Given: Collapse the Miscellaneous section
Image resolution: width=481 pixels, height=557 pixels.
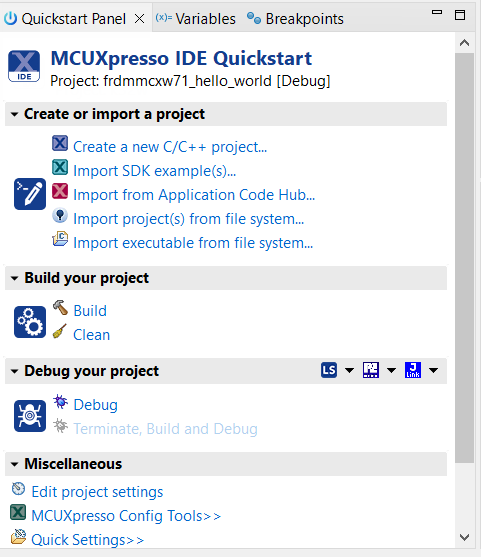Looking at the screenshot, I should (x=15, y=464).
